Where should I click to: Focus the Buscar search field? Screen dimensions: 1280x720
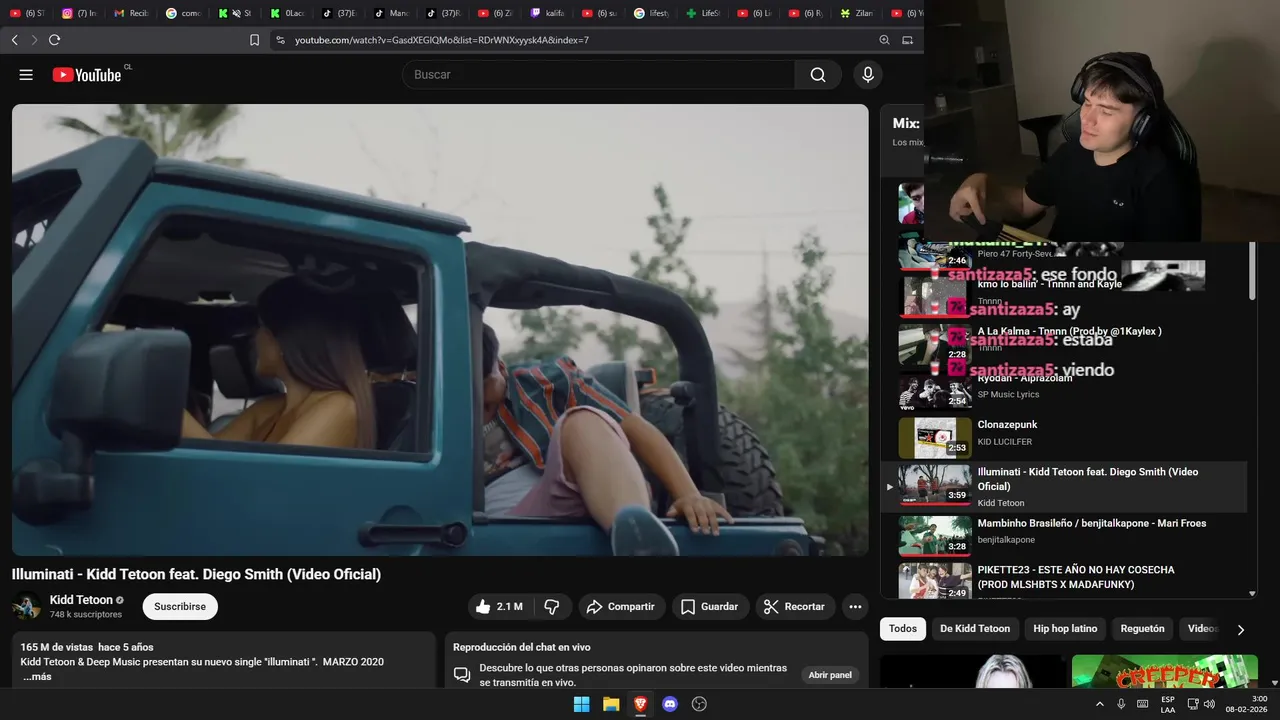tap(598, 75)
